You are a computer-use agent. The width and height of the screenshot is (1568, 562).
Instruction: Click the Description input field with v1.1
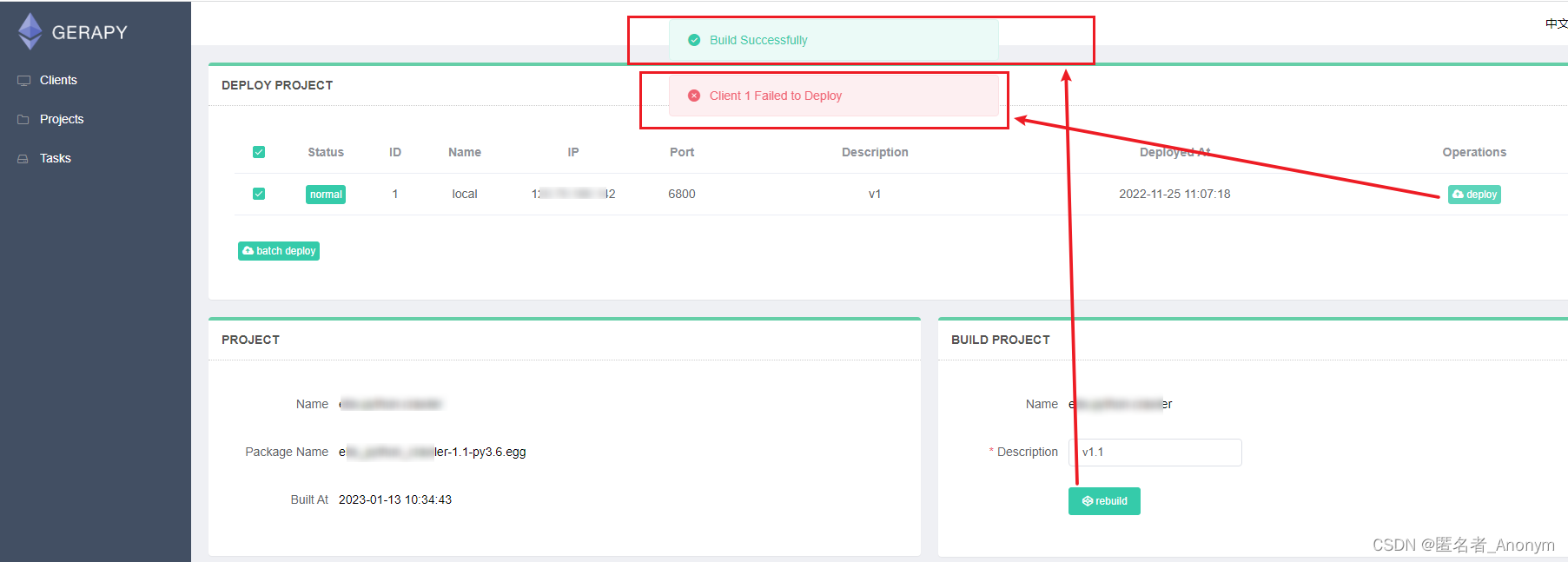pyautogui.click(x=1155, y=453)
